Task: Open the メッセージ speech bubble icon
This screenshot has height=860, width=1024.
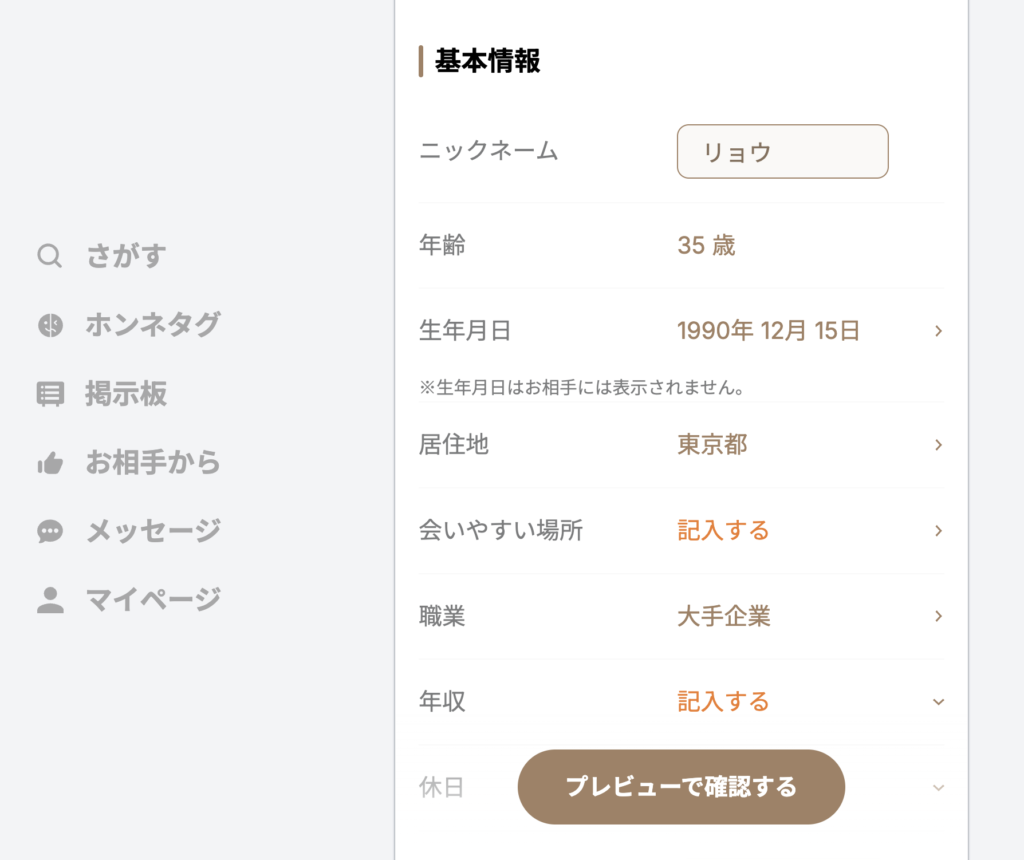Action: click(50, 531)
